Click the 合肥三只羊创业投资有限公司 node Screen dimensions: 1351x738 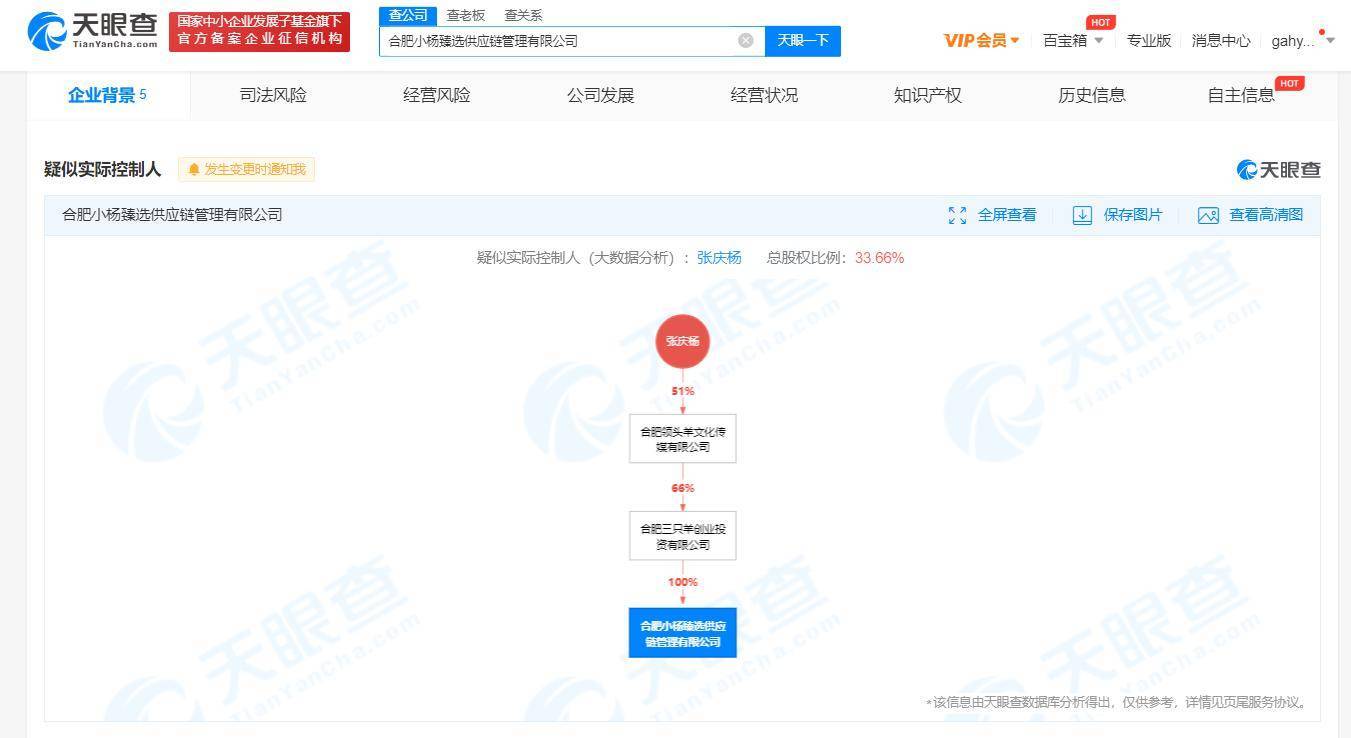coord(682,535)
